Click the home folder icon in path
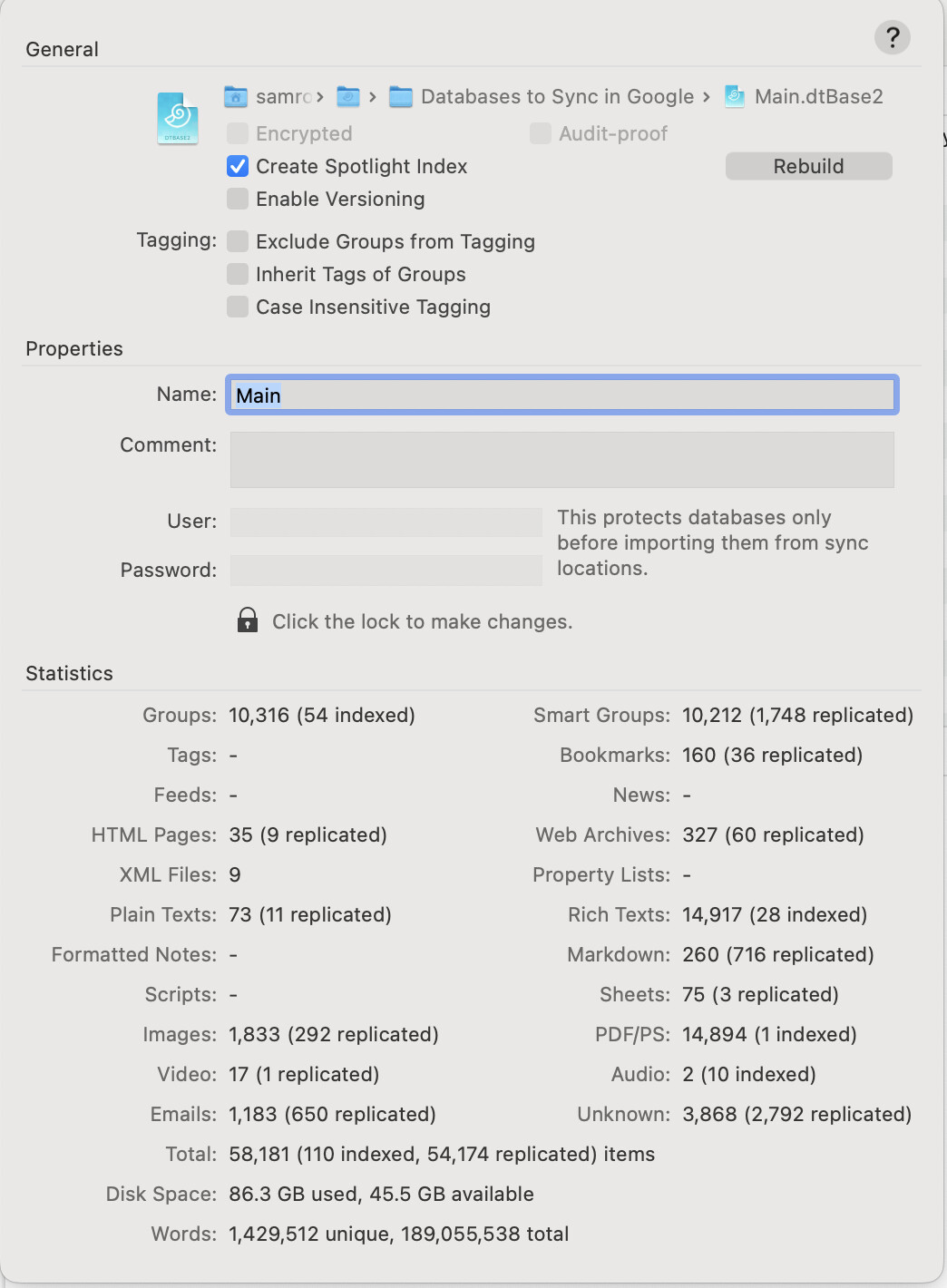 [236, 96]
